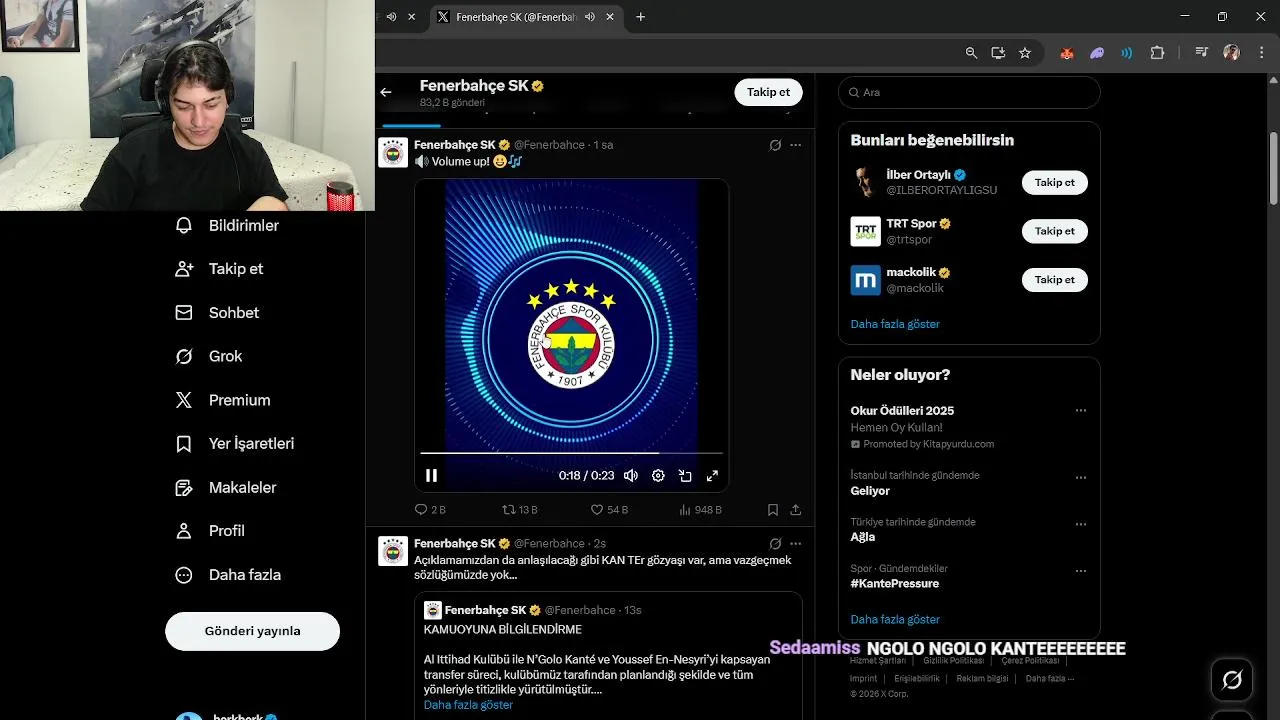1280x720 pixels.
Task: Open the Grok icon in sidebar
Action: 184,356
